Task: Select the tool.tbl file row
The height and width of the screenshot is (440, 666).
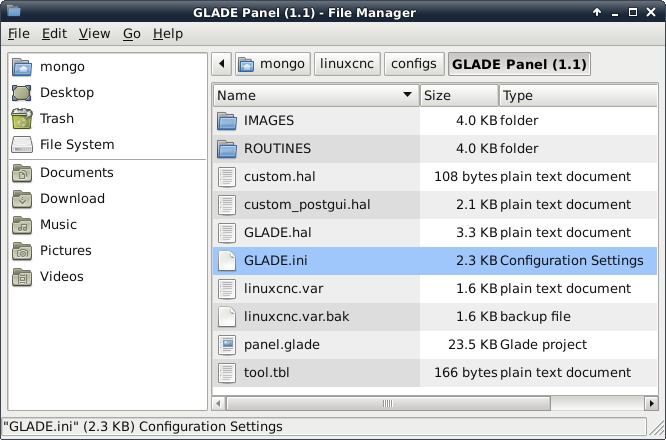Action: coord(435,373)
